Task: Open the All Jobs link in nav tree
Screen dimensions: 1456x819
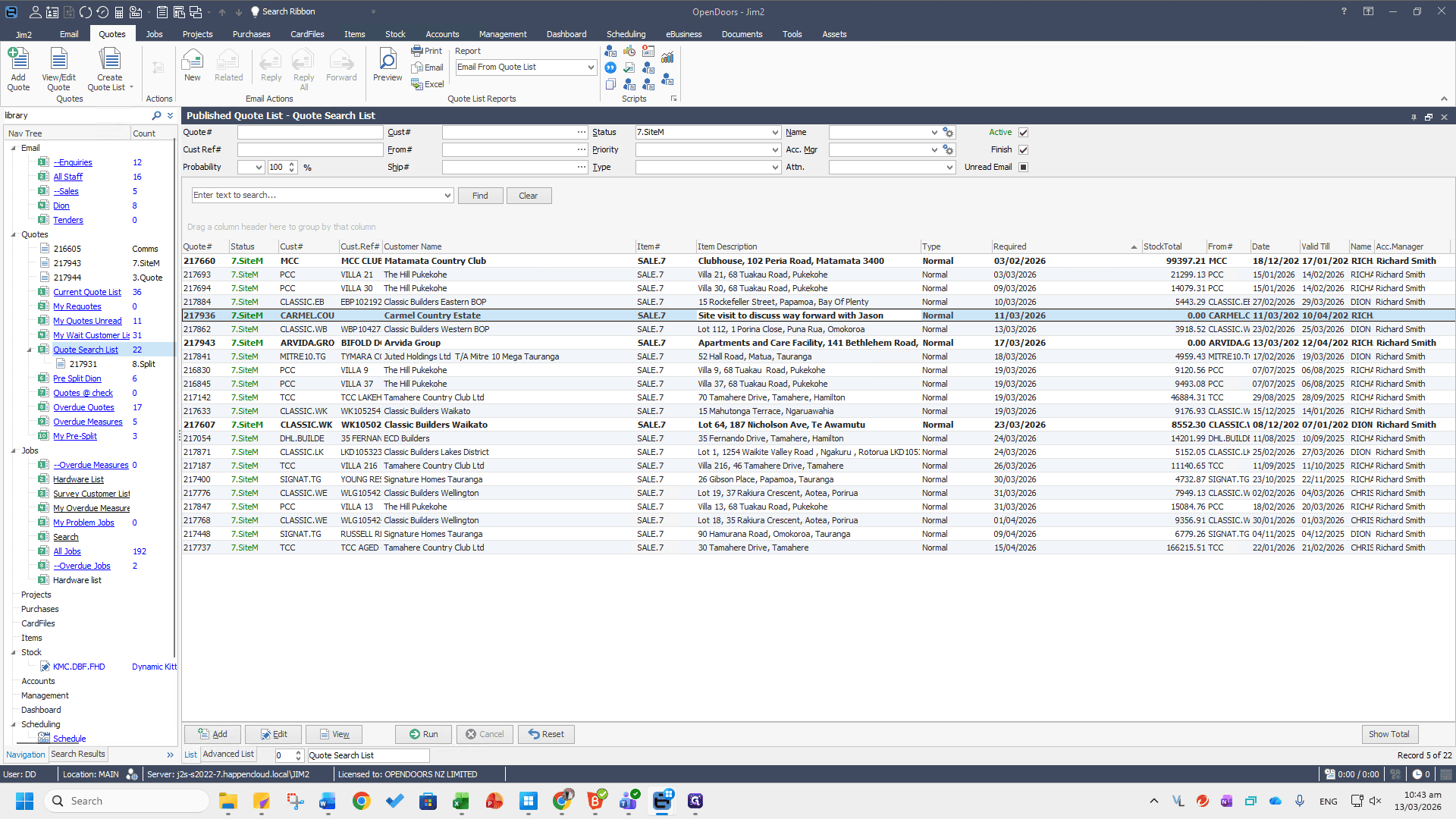Action: tap(67, 551)
